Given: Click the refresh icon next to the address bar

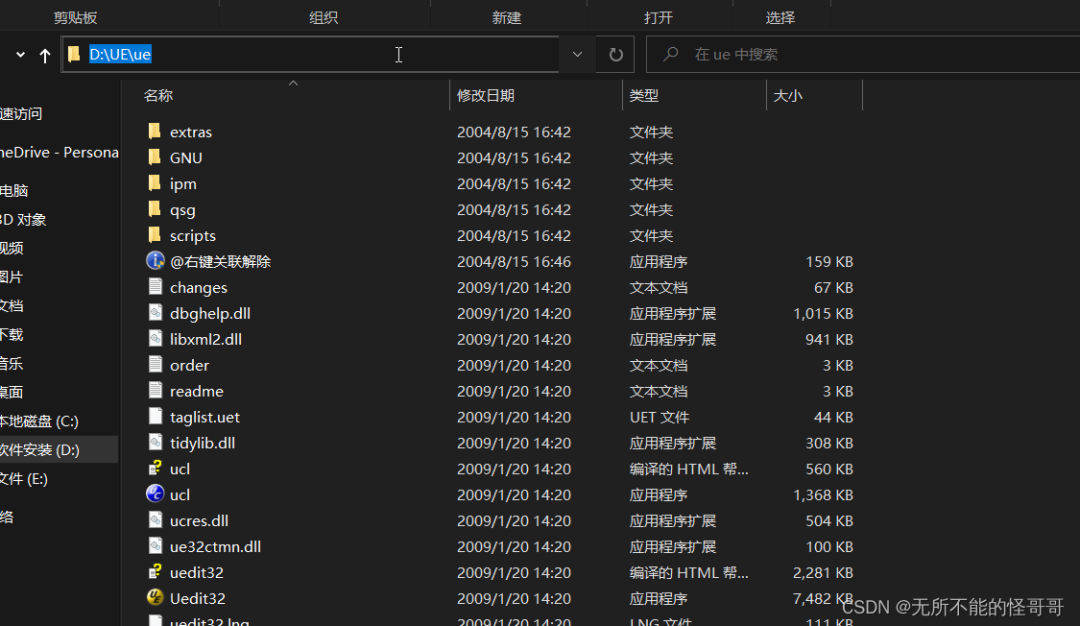Looking at the screenshot, I should (615, 55).
